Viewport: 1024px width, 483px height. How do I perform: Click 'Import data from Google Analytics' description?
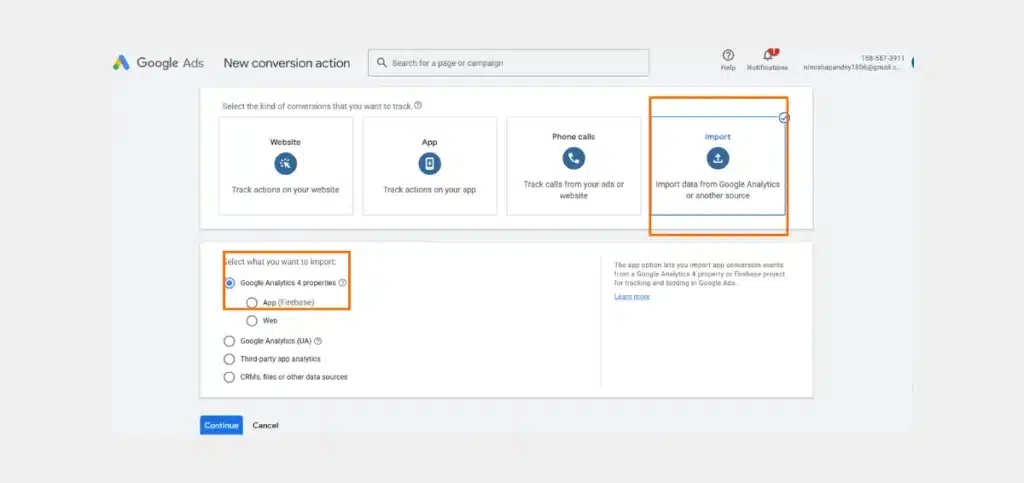pos(718,190)
